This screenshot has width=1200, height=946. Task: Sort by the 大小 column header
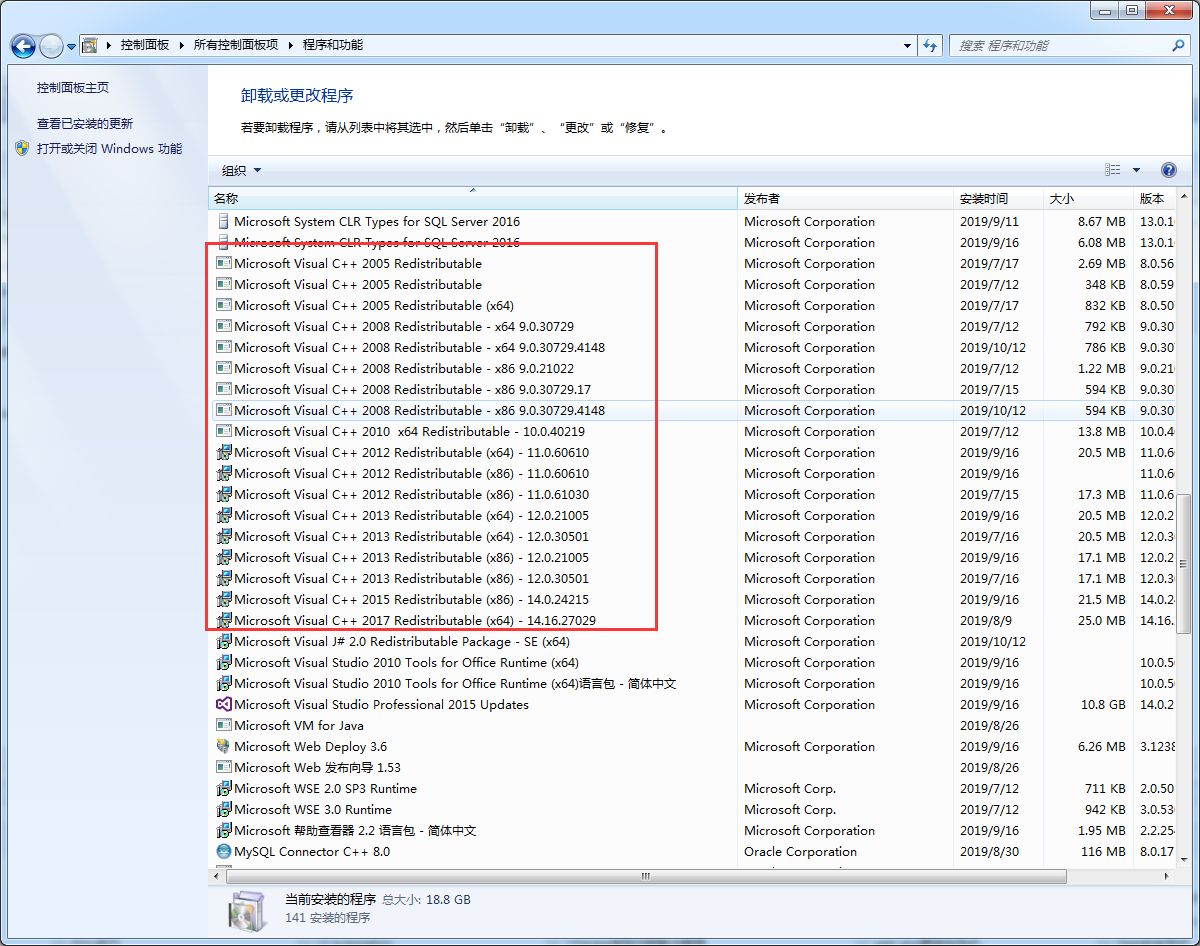(1088, 199)
